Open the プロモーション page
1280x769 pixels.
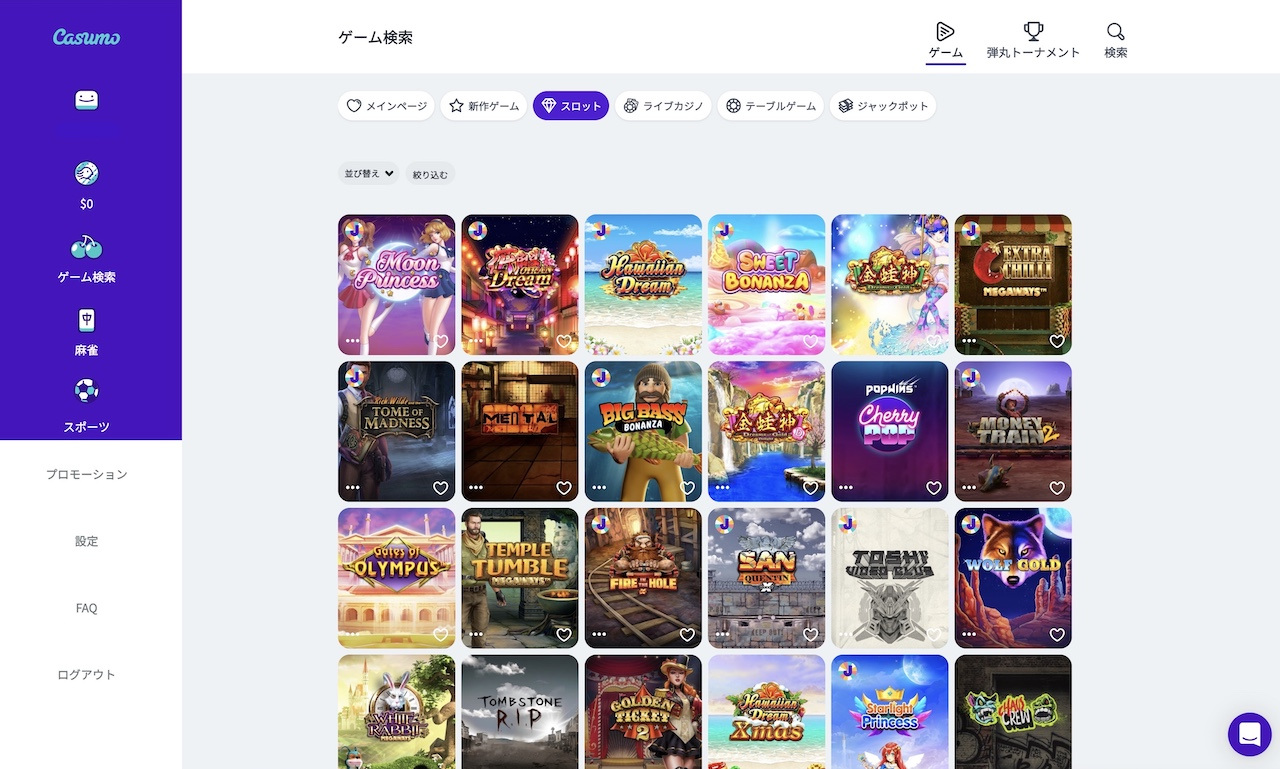click(87, 475)
